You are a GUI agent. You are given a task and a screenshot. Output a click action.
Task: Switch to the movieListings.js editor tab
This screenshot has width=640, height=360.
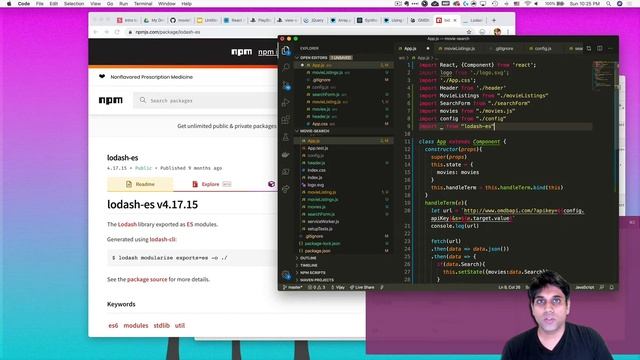(459, 49)
